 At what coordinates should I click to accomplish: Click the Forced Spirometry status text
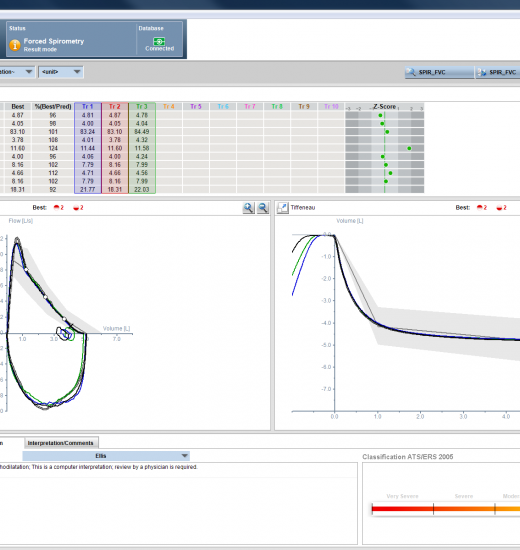[x=54, y=41]
